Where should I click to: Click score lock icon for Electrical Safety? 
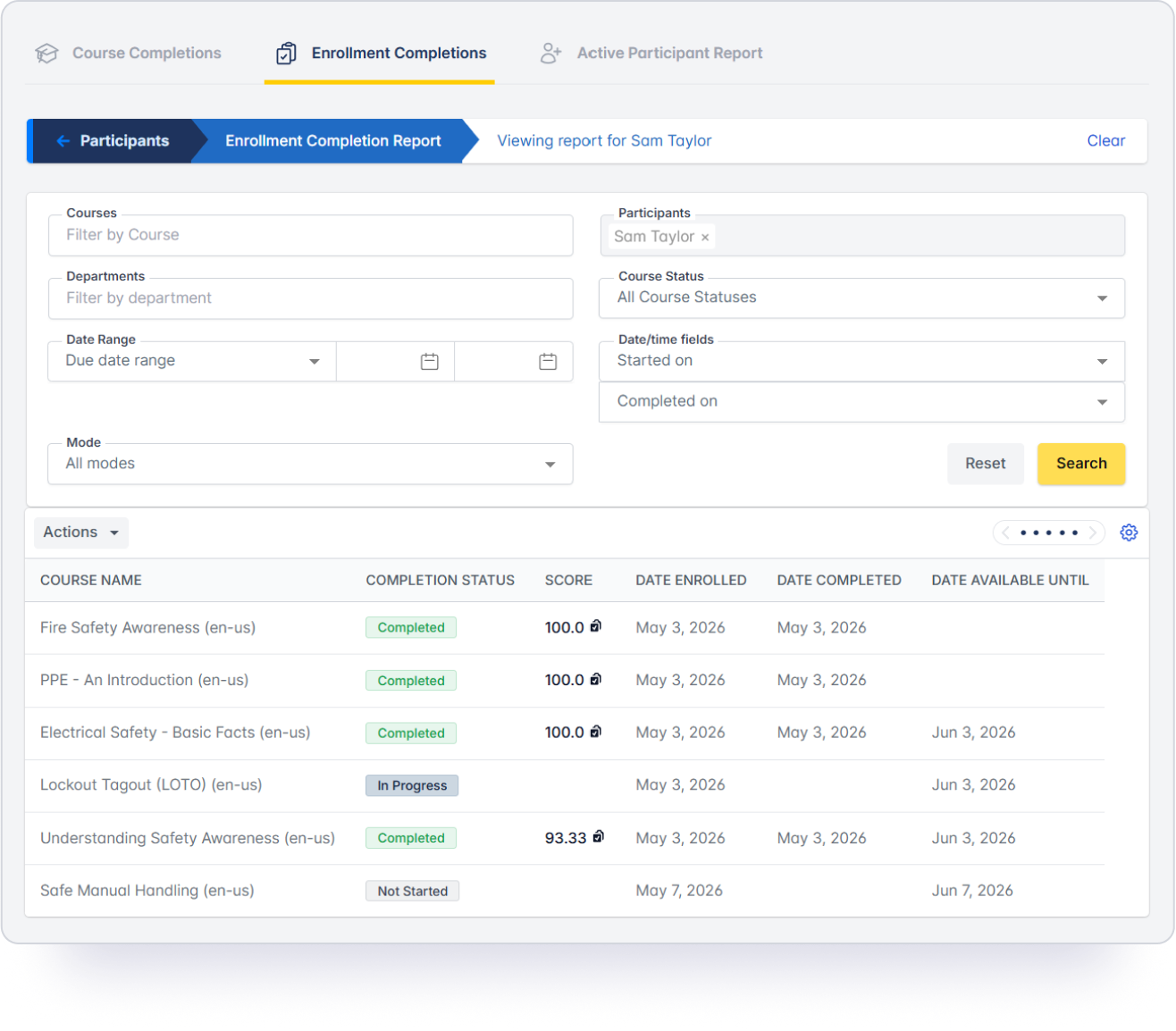pyautogui.click(x=596, y=731)
